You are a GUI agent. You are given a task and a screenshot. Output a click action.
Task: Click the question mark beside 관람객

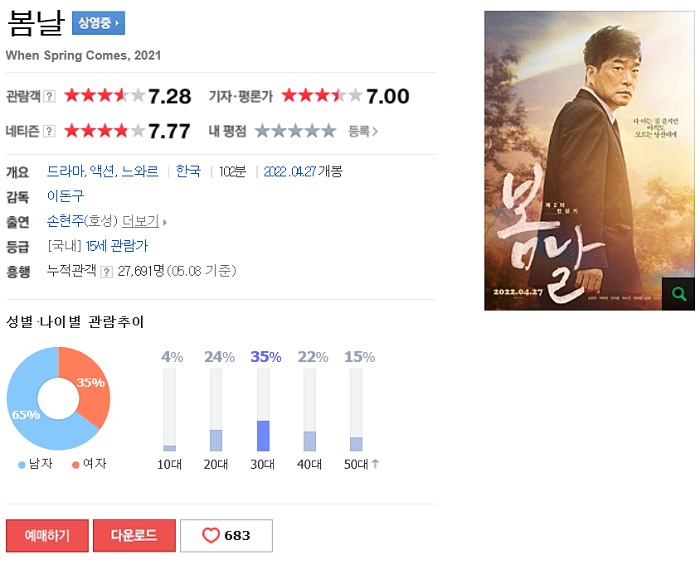pos(50,96)
